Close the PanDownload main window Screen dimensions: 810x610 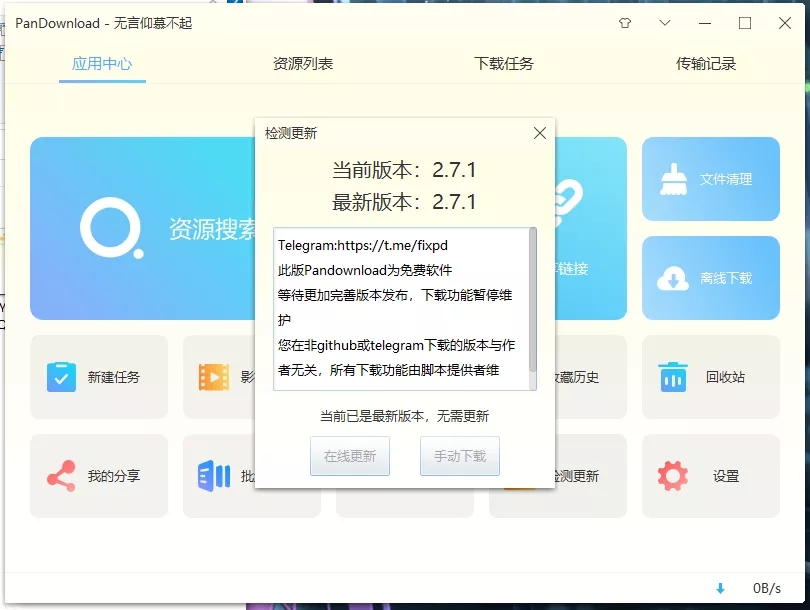click(785, 23)
